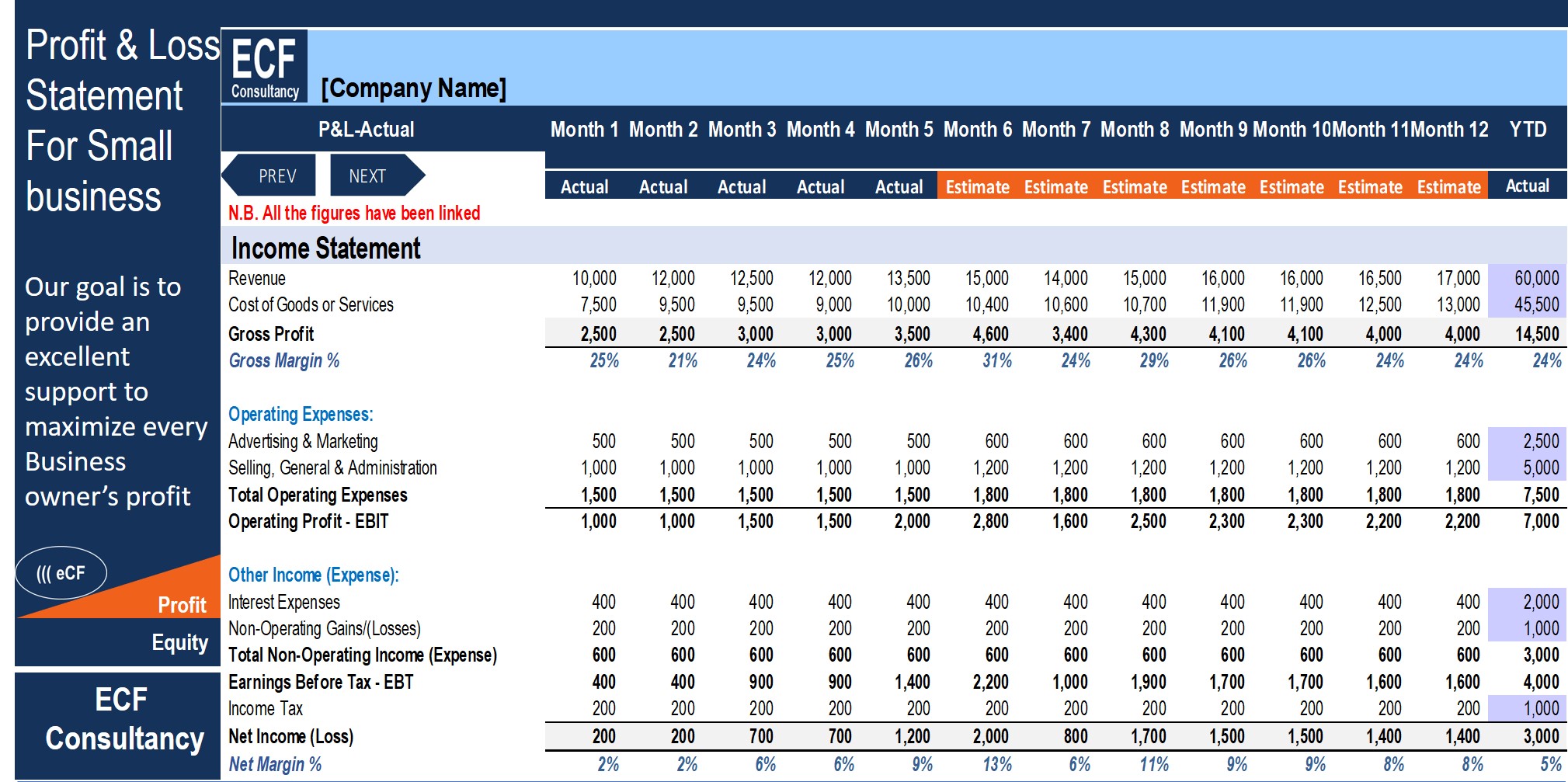Select Month 1 Actual status cell
Viewport: 1568px width, 782px height.
tap(585, 187)
